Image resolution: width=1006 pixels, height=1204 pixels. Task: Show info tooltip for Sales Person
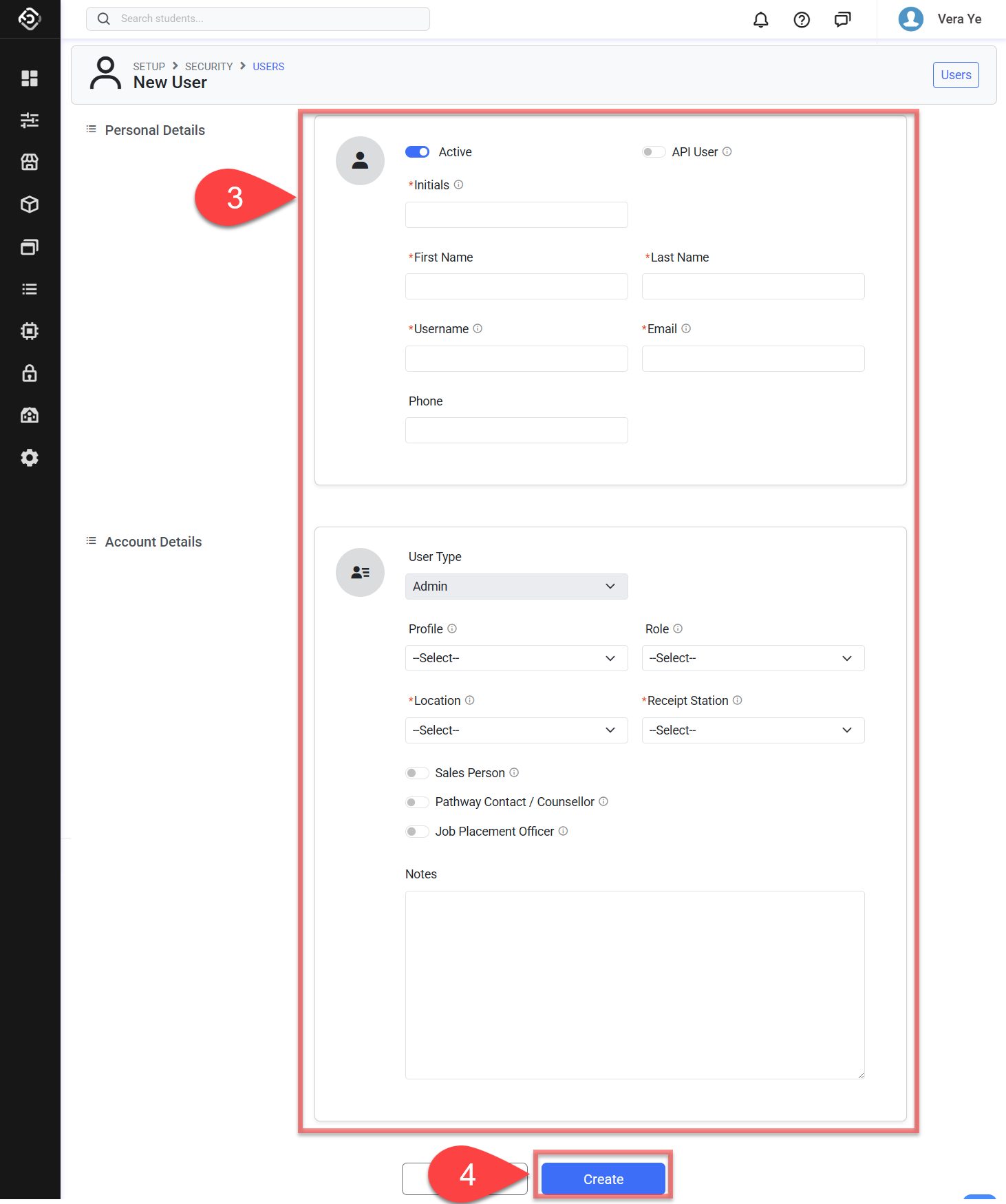(514, 772)
